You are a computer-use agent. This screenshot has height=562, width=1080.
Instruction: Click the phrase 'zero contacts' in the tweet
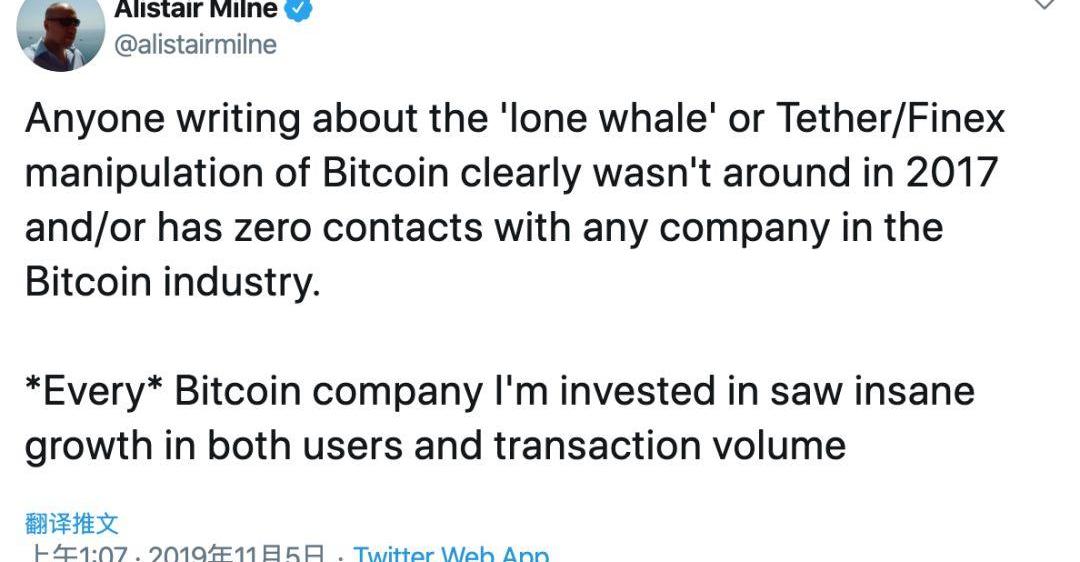[x=359, y=228]
